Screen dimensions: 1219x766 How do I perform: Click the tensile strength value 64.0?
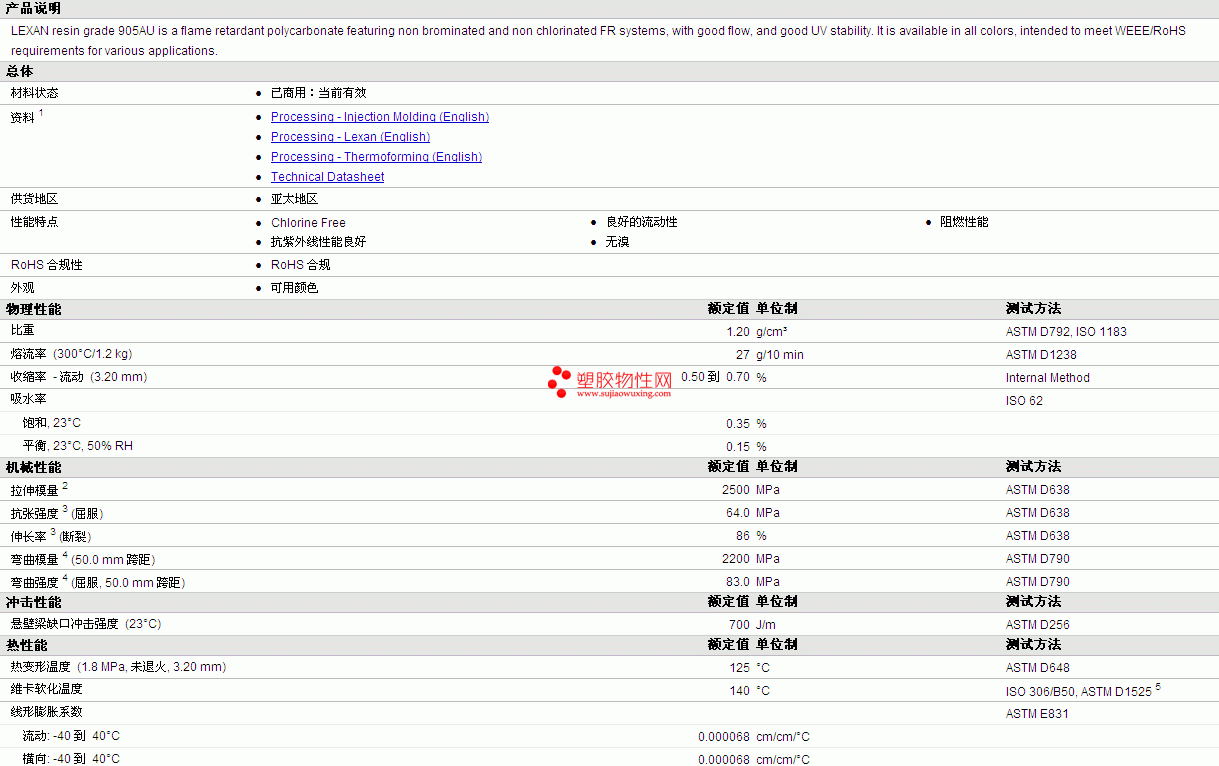738,513
